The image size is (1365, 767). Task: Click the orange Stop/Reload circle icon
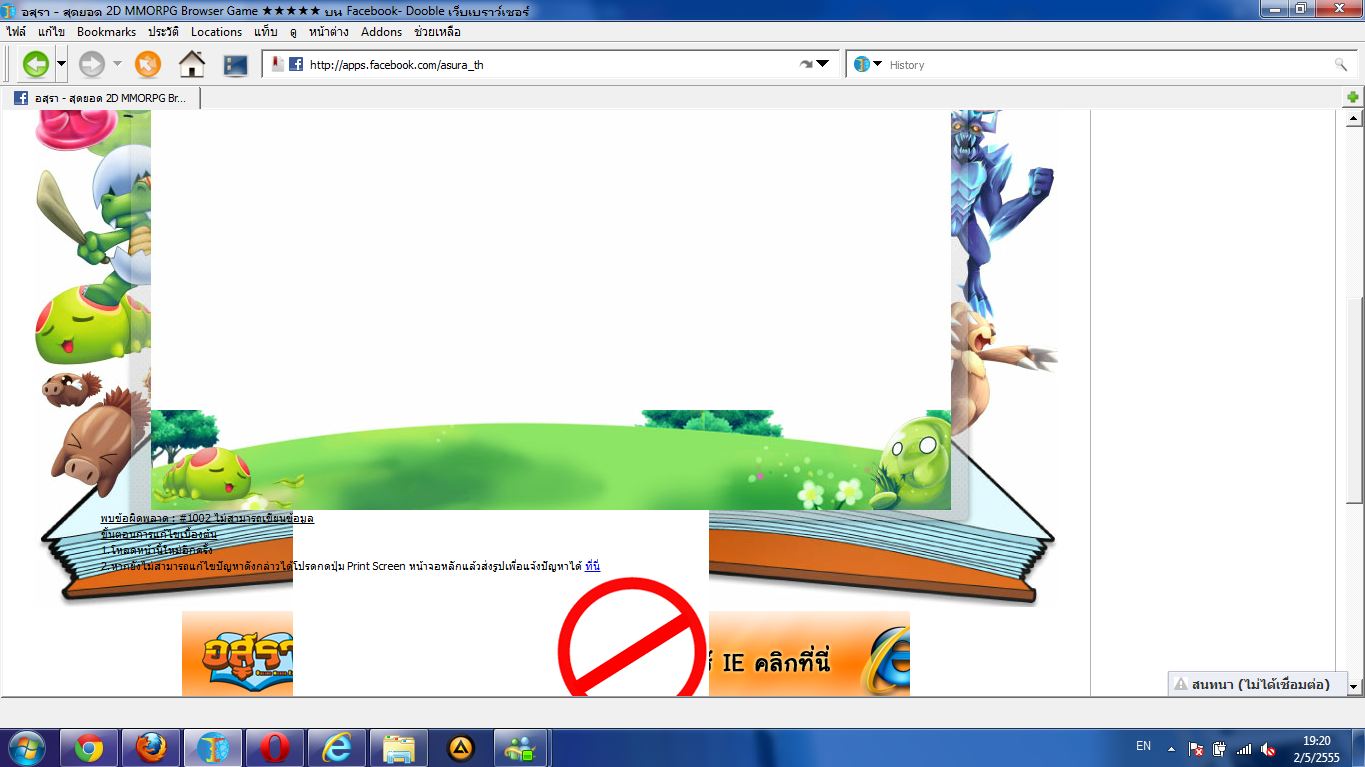(148, 65)
